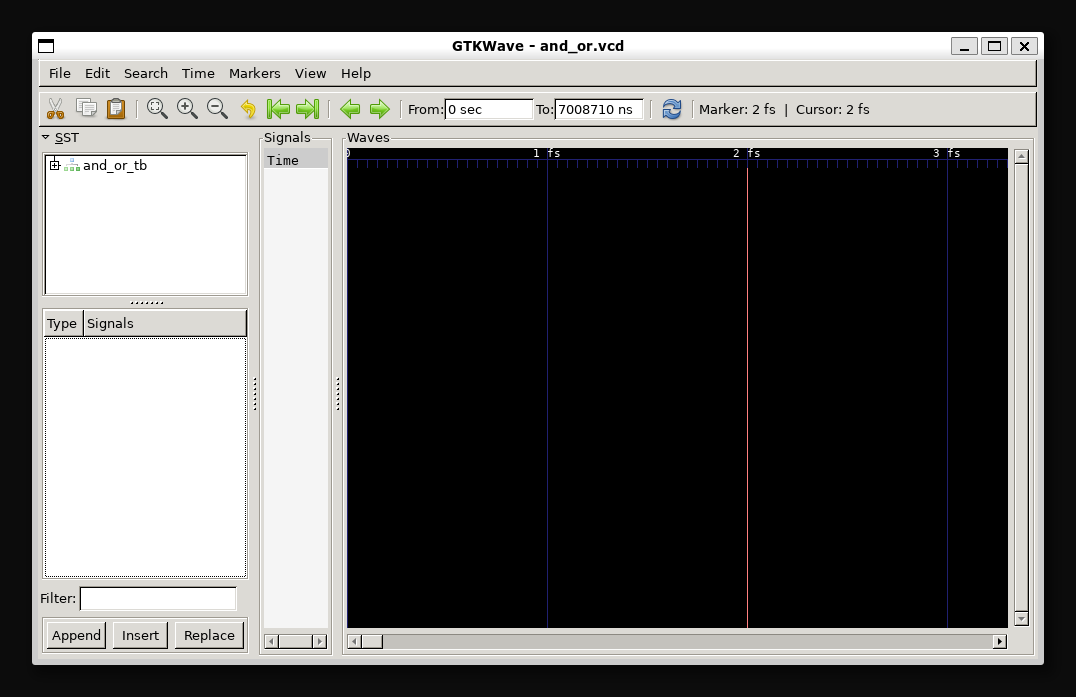
Task: Click waves vertical scroll down arrow
Action: (1021, 619)
